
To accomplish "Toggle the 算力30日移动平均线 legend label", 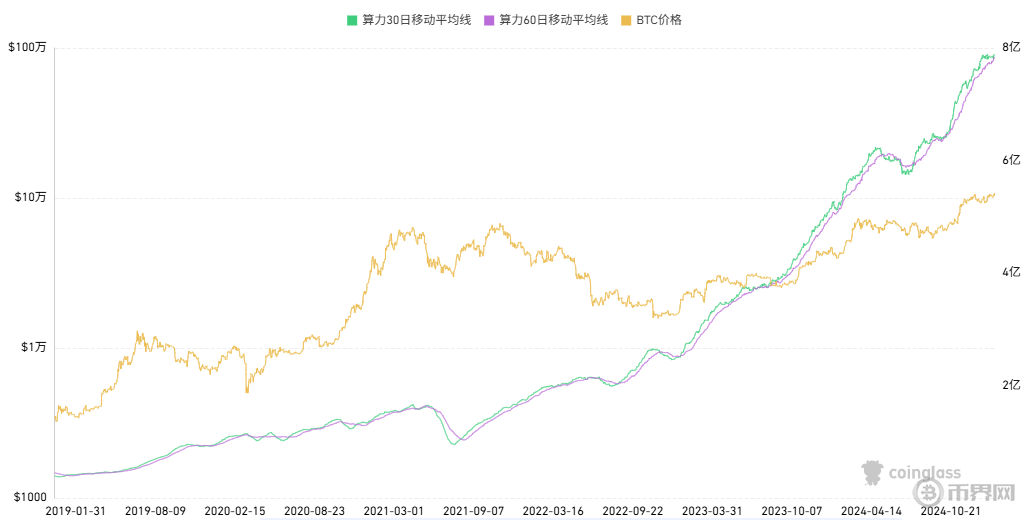I will pyautogui.click(x=416, y=20).
